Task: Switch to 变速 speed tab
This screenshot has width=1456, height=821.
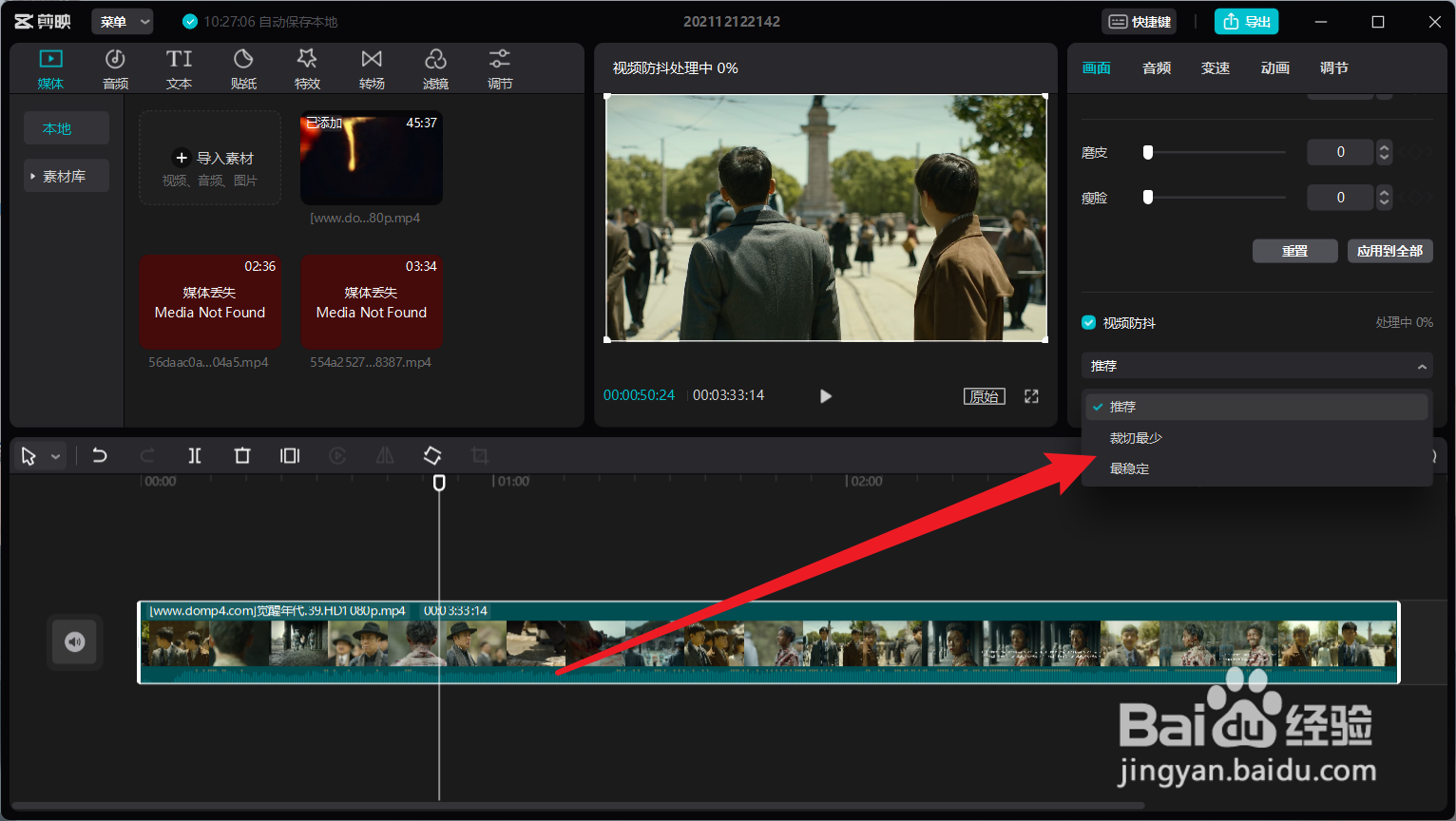Action: 1216,68
